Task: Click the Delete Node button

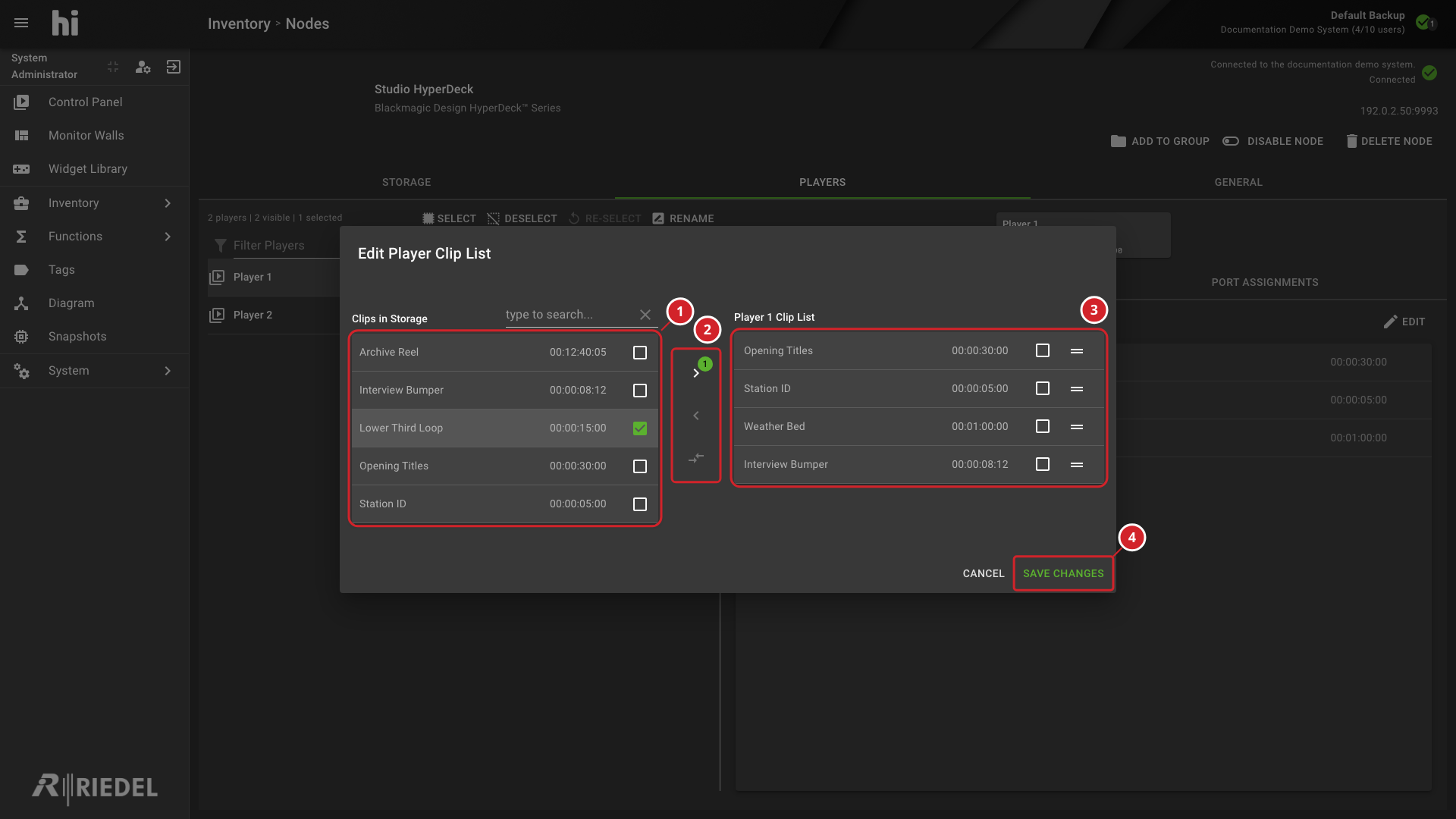Action: [1389, 141]
